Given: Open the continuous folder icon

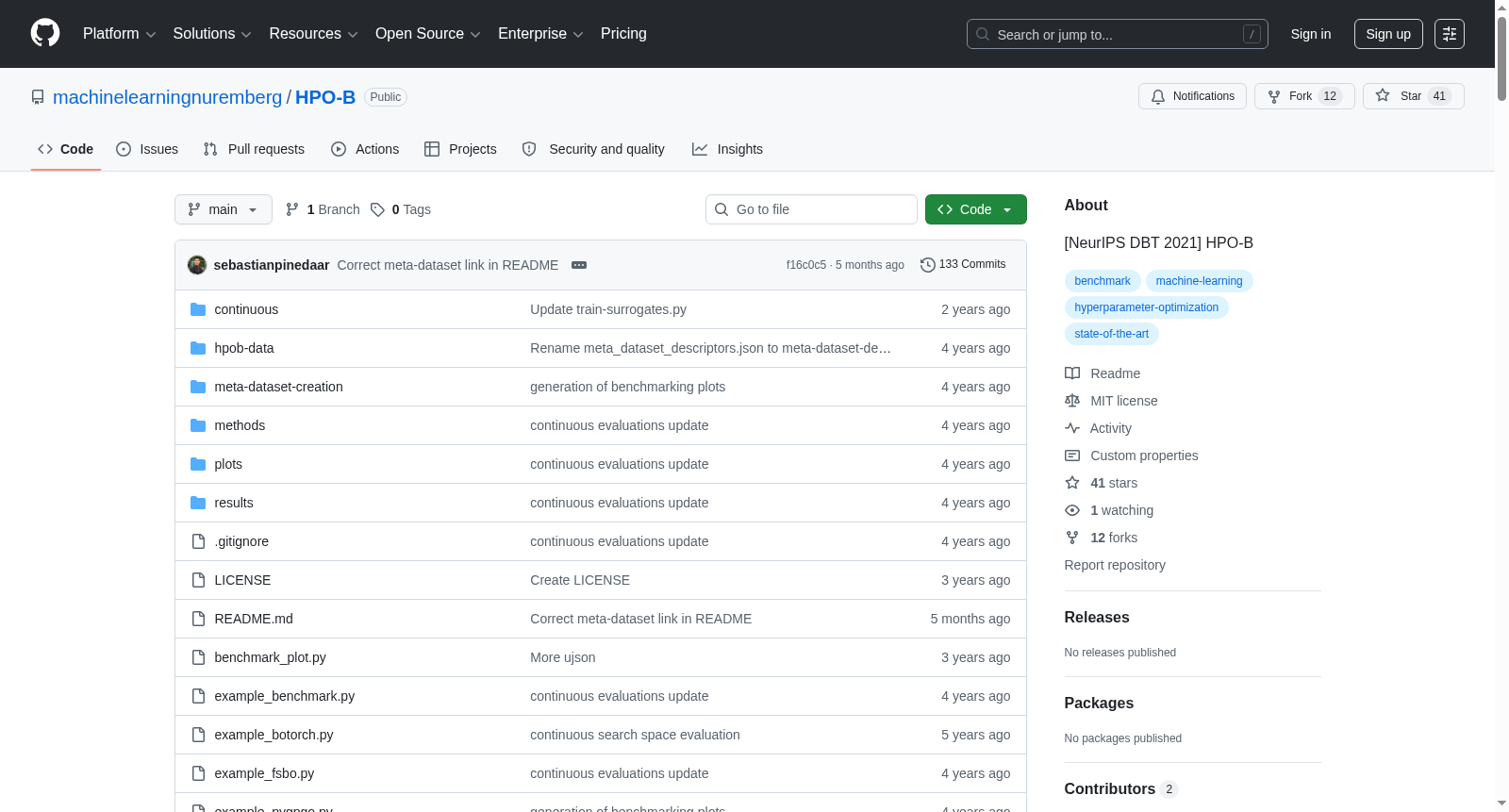Looking at the screenshot, I should tap(198, 309).
